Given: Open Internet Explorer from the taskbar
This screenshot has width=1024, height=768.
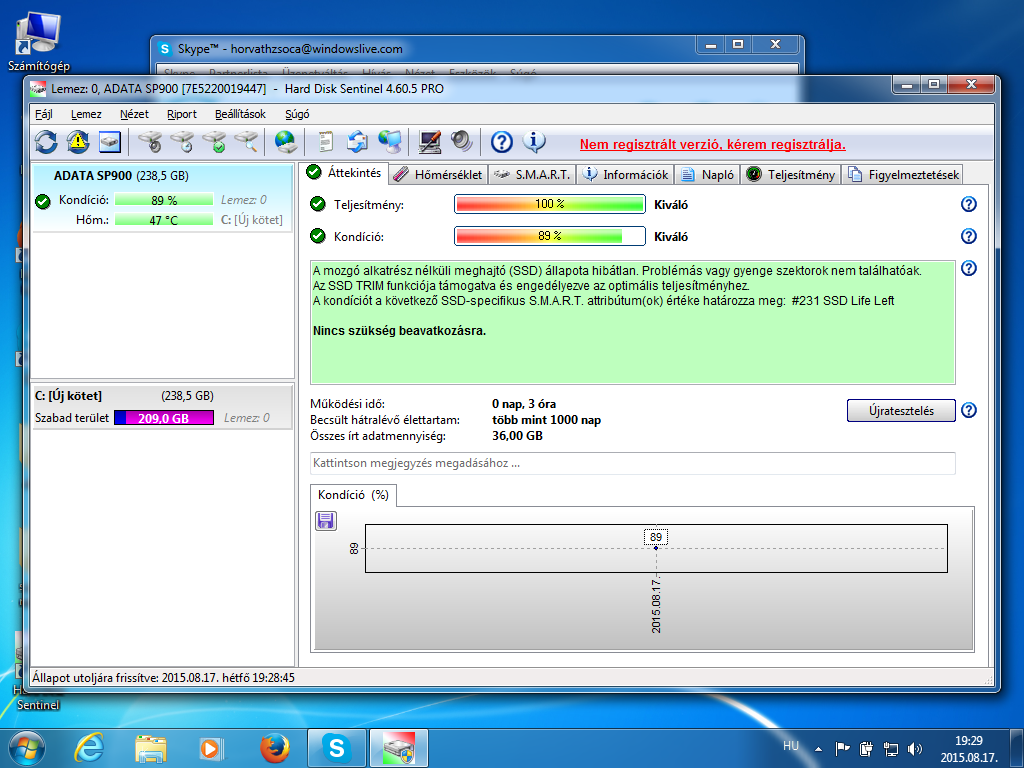Looking at the screenshot, I should pyautogui.click(x=89, y=748).
